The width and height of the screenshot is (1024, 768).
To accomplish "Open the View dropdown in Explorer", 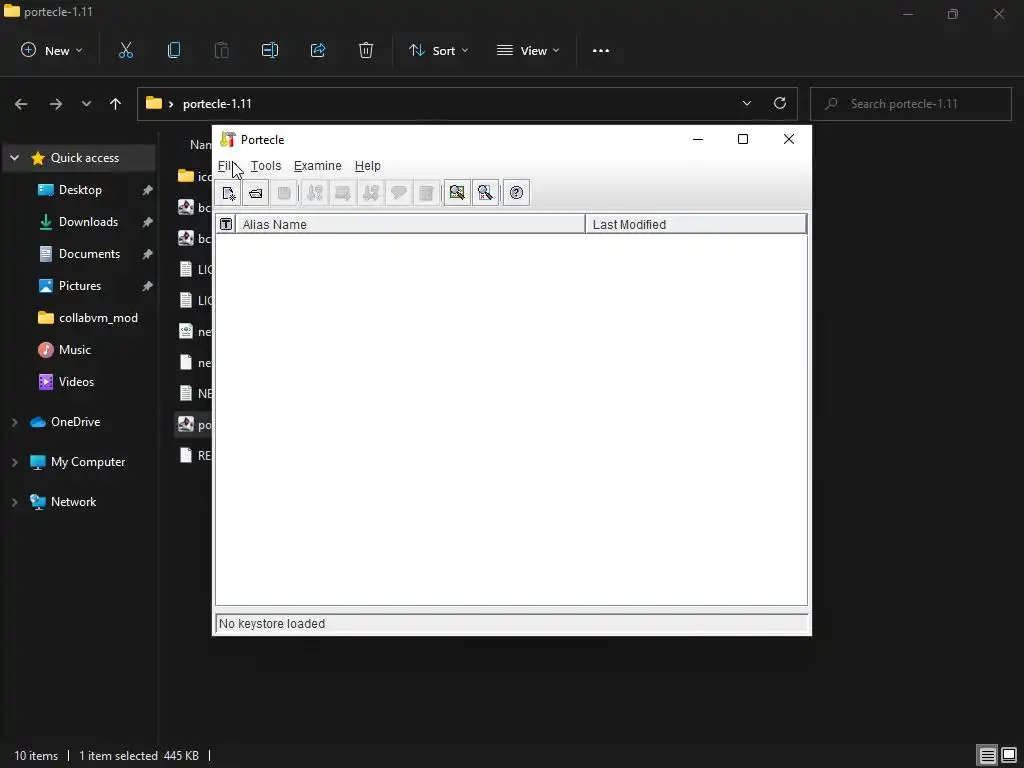I will (x=528, y=50).
